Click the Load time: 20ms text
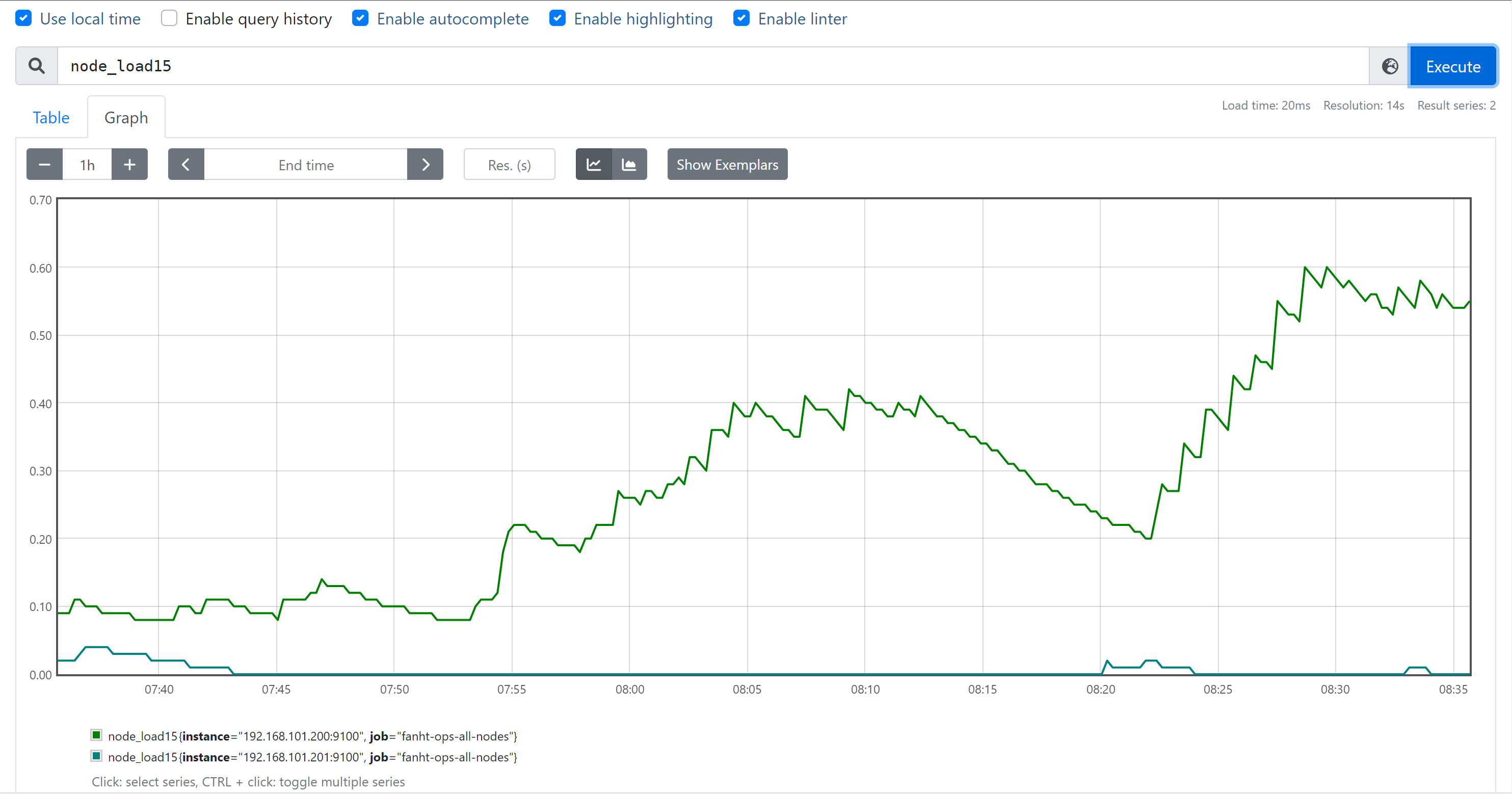Screen dimensions: 1512x794 point(1266,105)
